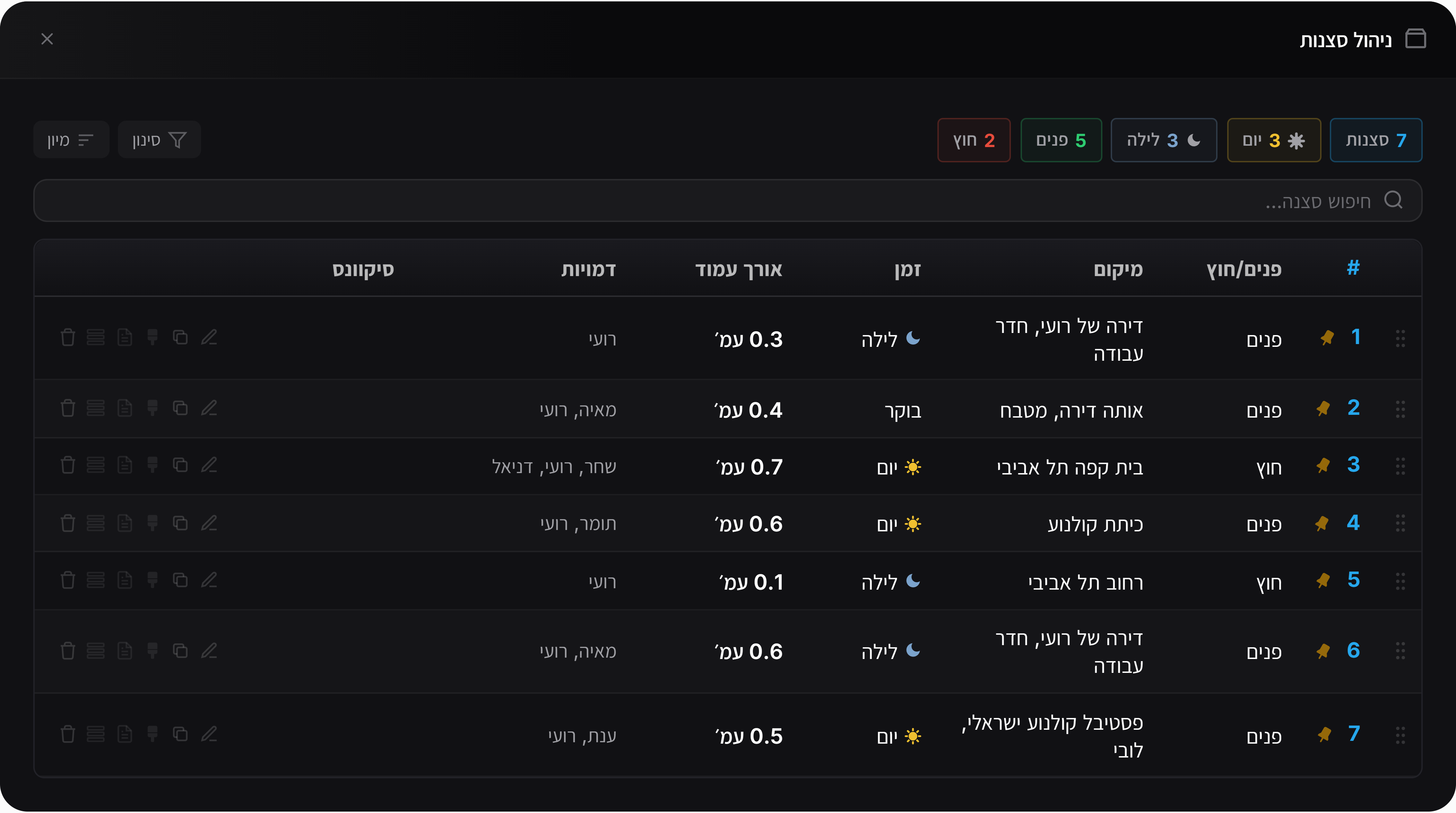1456x813 pixels.
Task: Click the scenes management icon in the header
Action: (1415, 39)
